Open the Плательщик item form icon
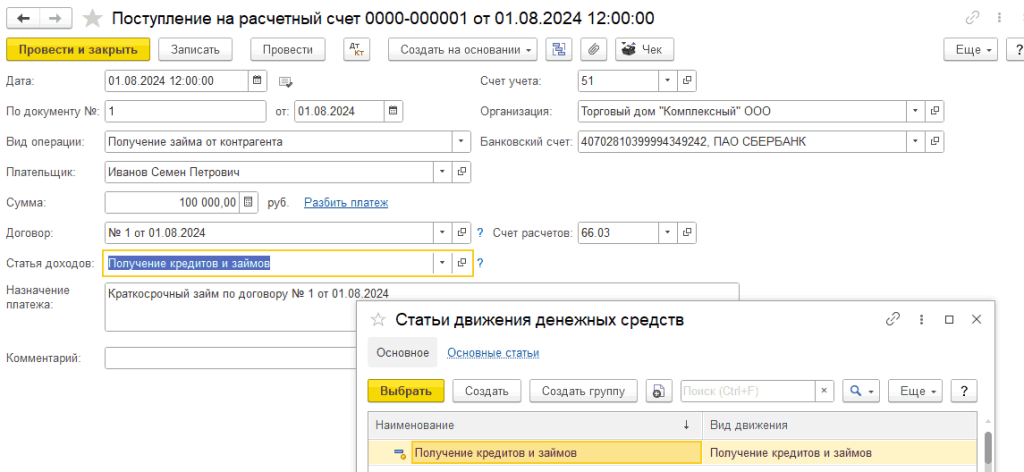 click(462, 172)
